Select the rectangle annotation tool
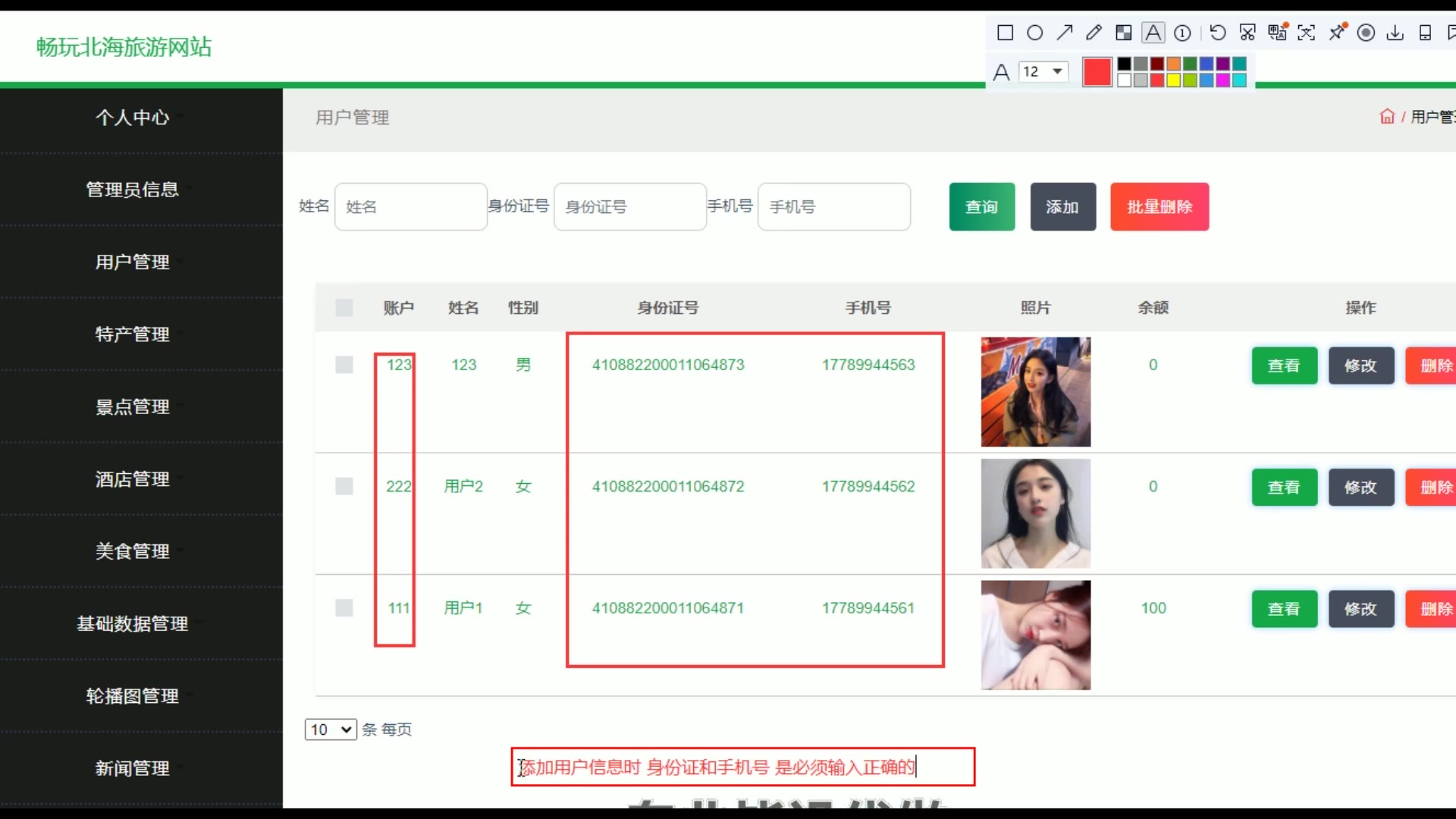1456x819 pixels. click(1005, 33)
